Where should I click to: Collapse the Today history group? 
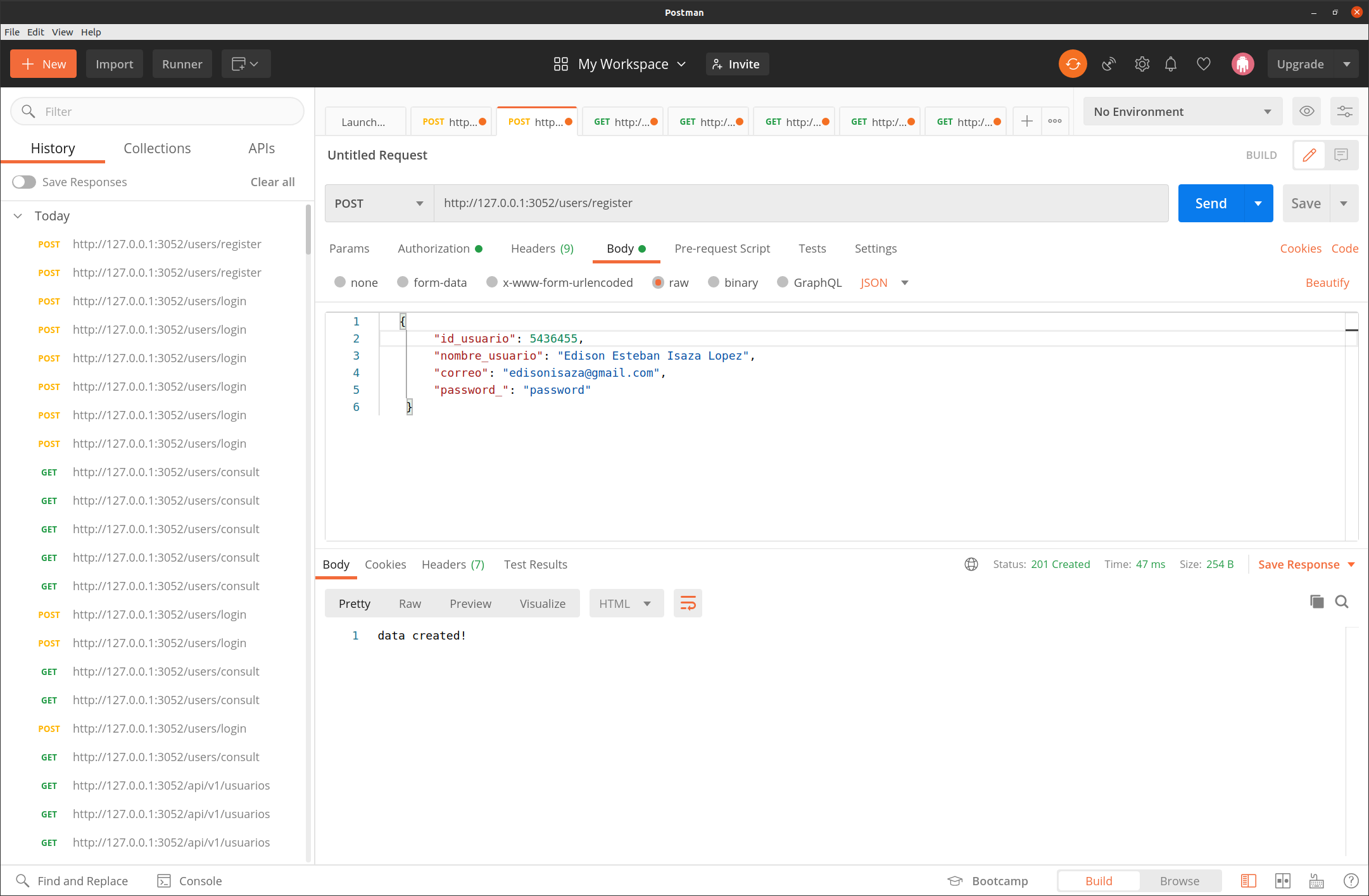coord(18,216)
